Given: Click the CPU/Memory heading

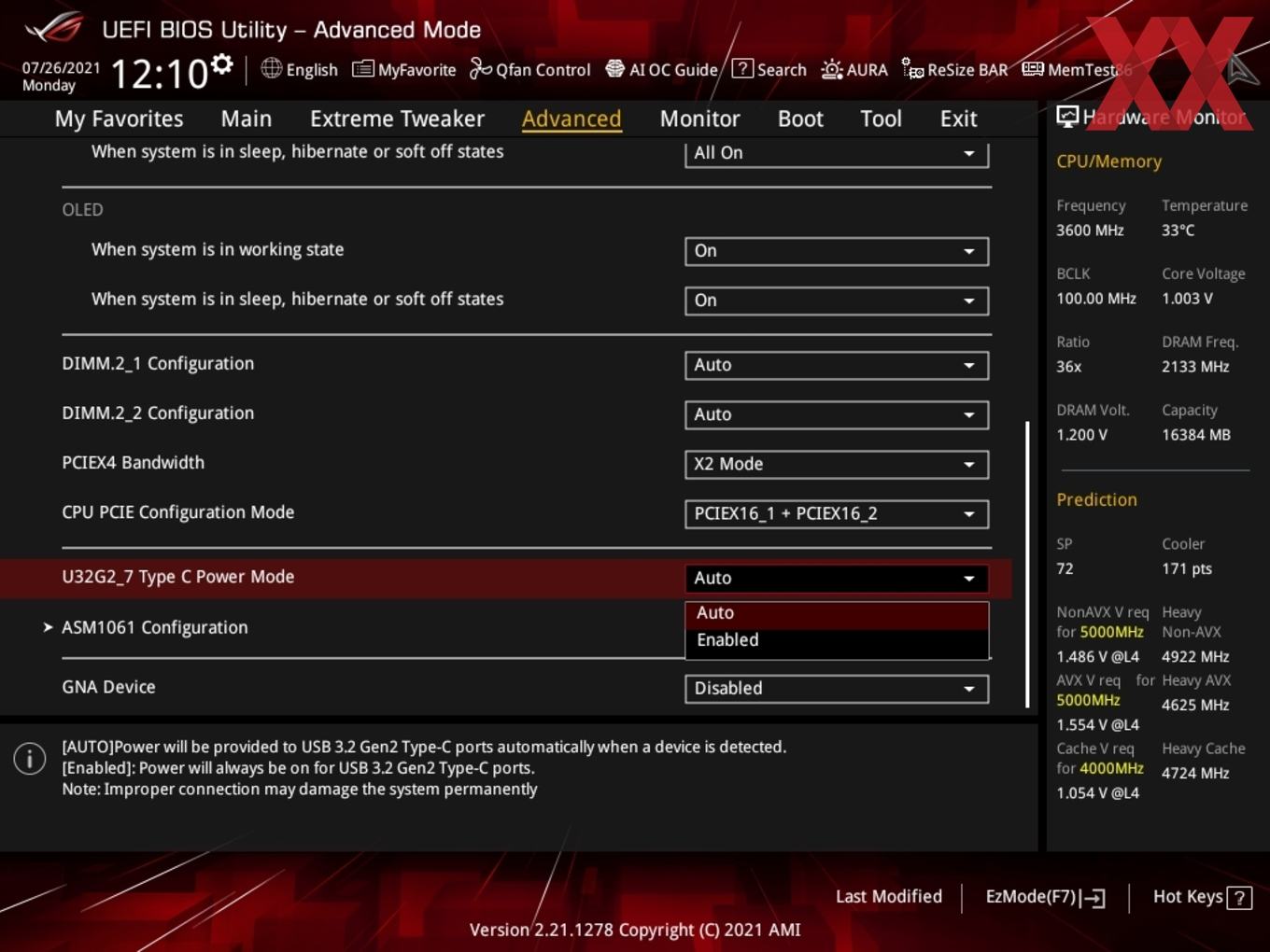Looking at the screenshot, I should pos(1108,161).
